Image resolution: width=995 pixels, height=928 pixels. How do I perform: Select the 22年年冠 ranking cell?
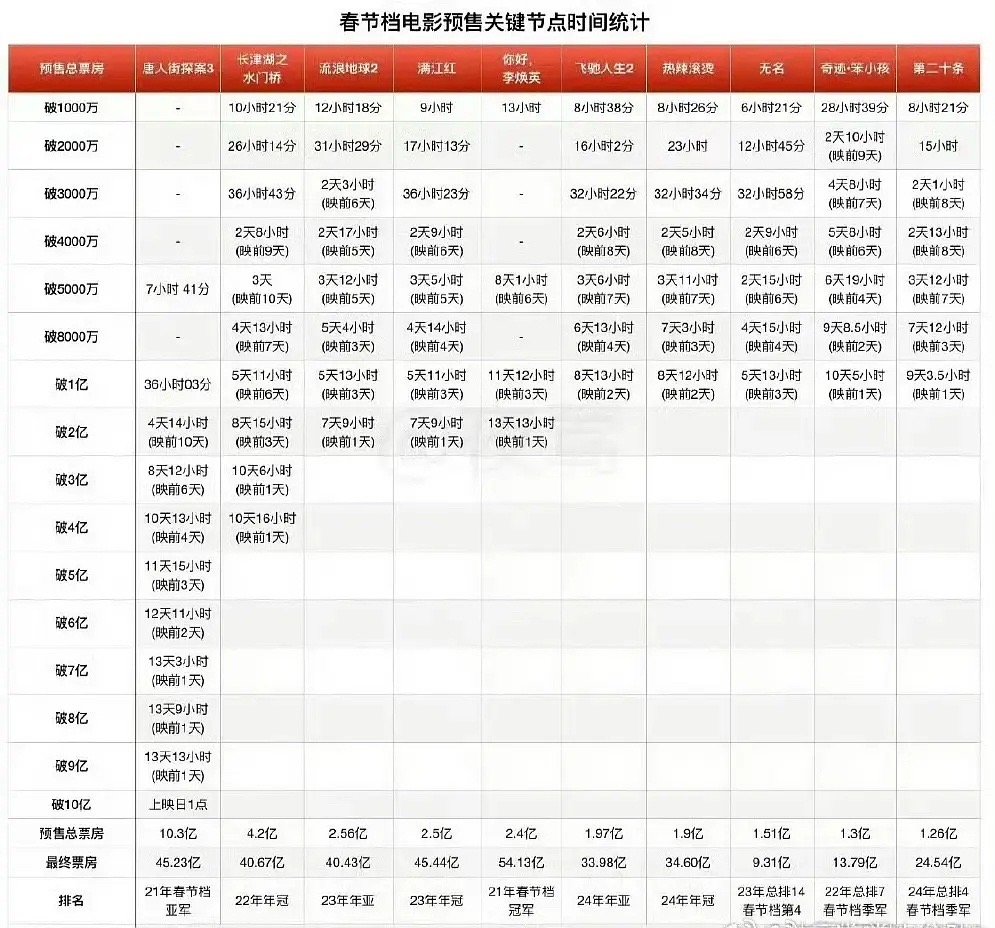(262, 900)
